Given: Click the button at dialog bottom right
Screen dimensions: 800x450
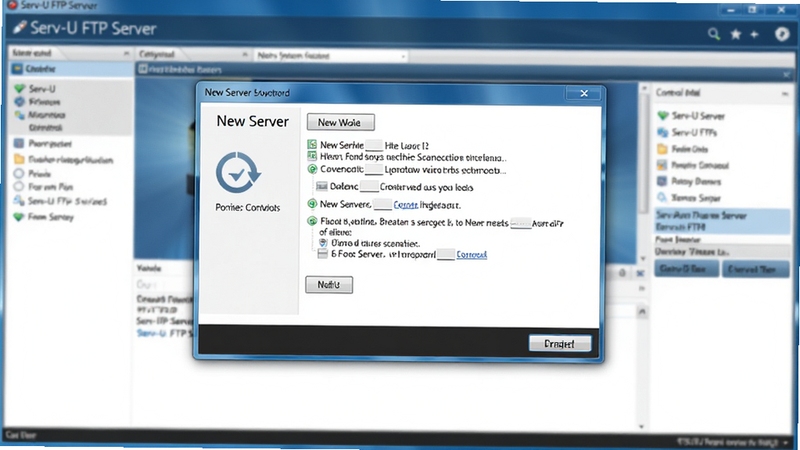Looking at the screenshot, I should pyautogui.click(x=560, y=343).
